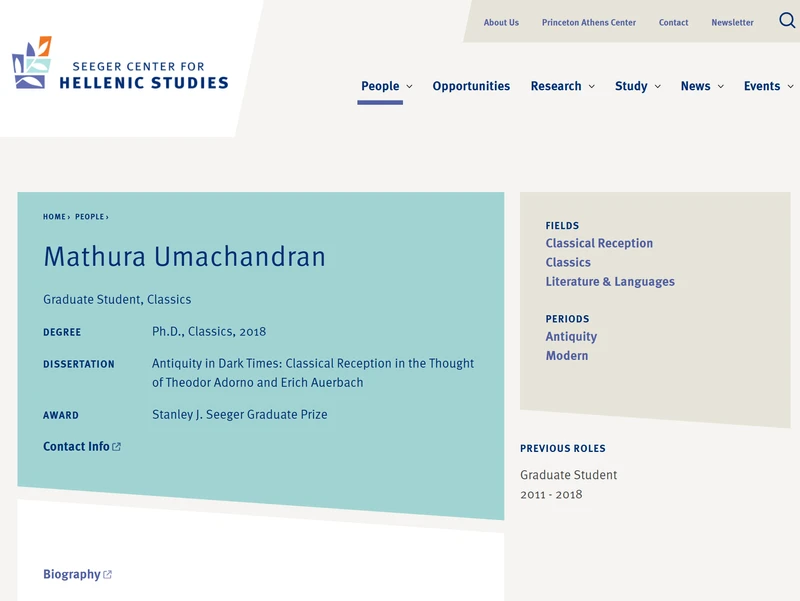The width and height of the screenshot is (800, 601).
Task: Open the News navigation item
Action: click(x=695, y=86)
